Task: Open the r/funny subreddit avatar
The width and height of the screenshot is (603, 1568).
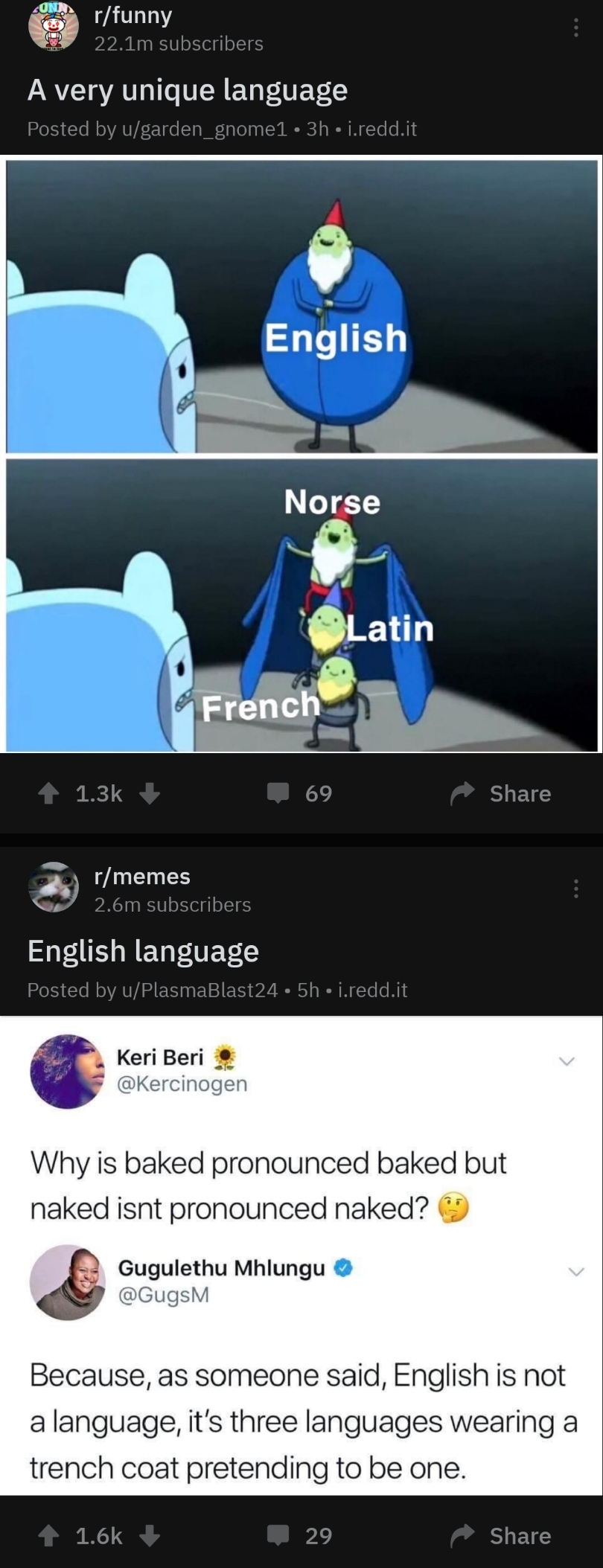Action: click(x=53, y=29)
